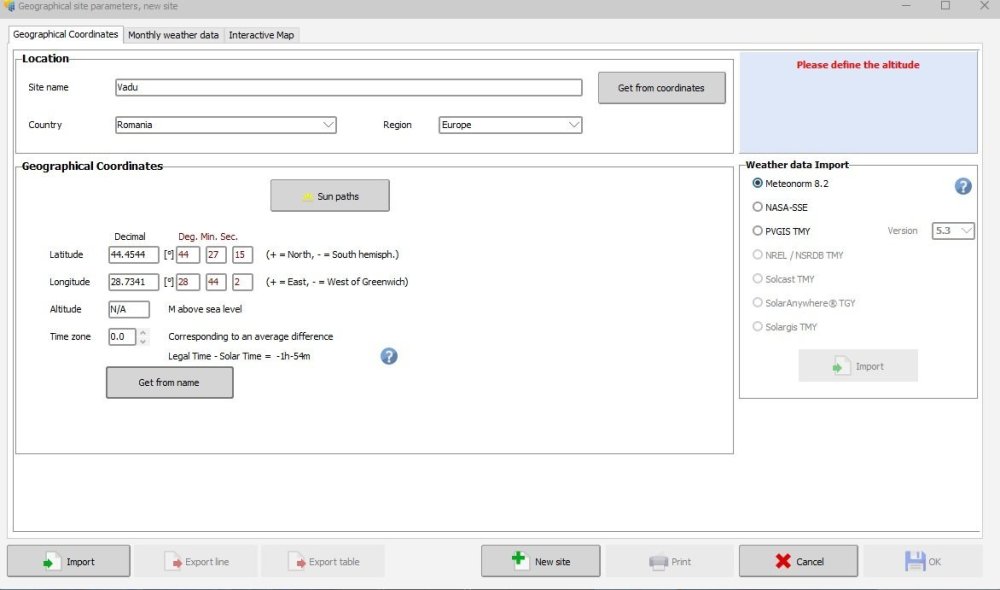Choose NASA-SSE as weather data source
1000x590 pixels.
pyautogui.click(x=758, y=207)
